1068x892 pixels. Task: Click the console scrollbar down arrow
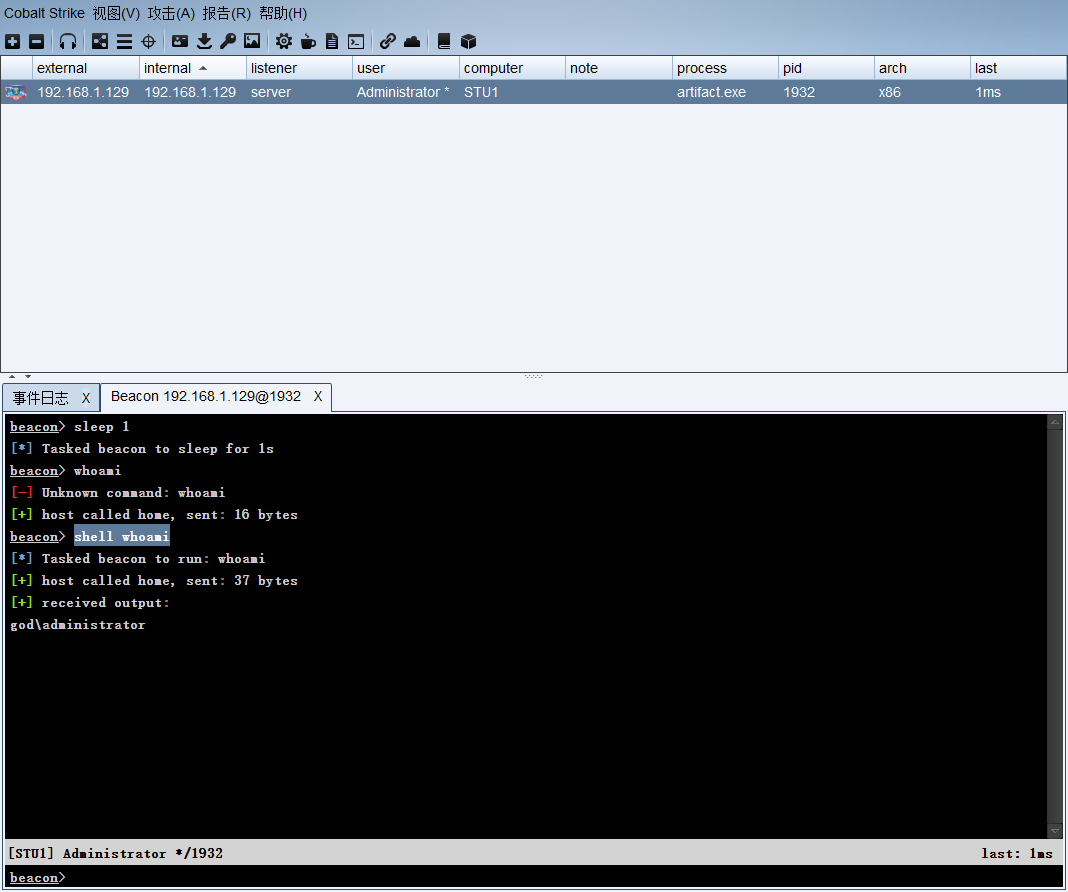pyautogui.click(x=1054, y=831)
